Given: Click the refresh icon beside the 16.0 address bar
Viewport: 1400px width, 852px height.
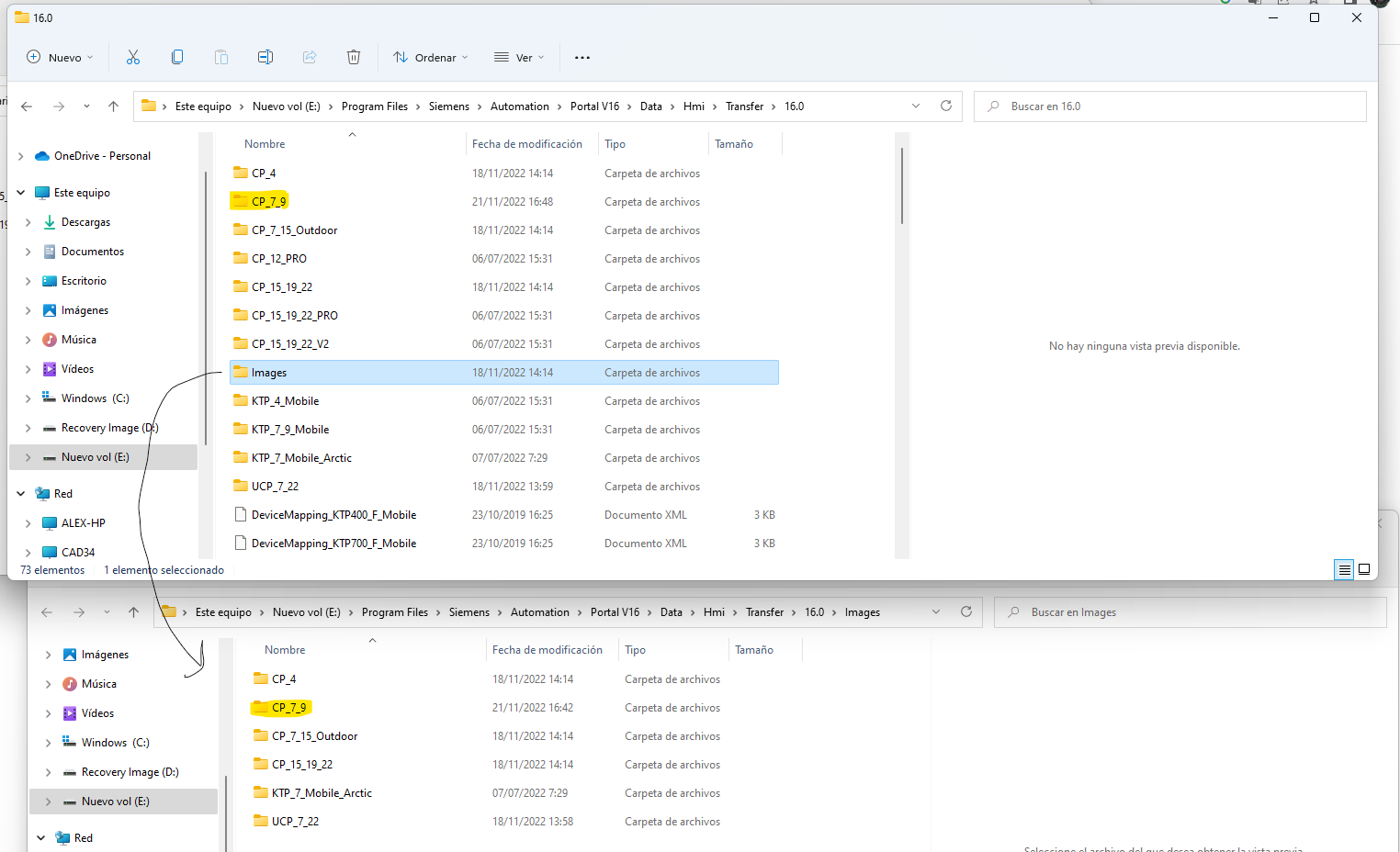Looking at the screenshot, I should tap(946, 106).
